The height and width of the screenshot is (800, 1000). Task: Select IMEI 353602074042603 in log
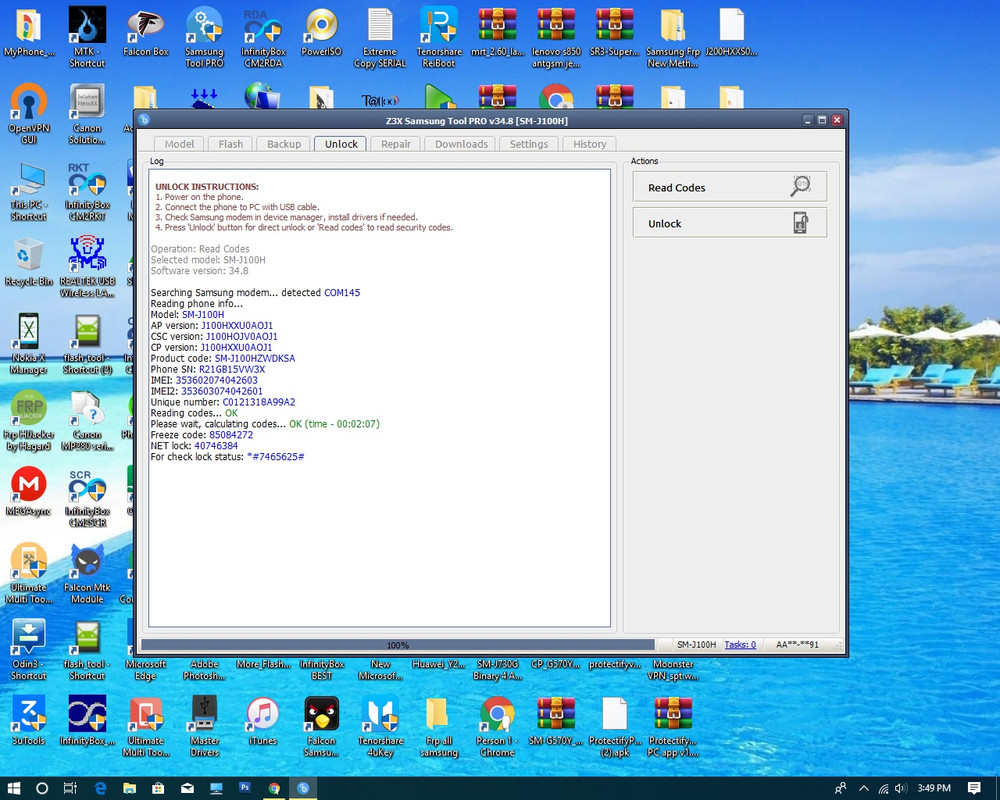[x=216, y=380]
